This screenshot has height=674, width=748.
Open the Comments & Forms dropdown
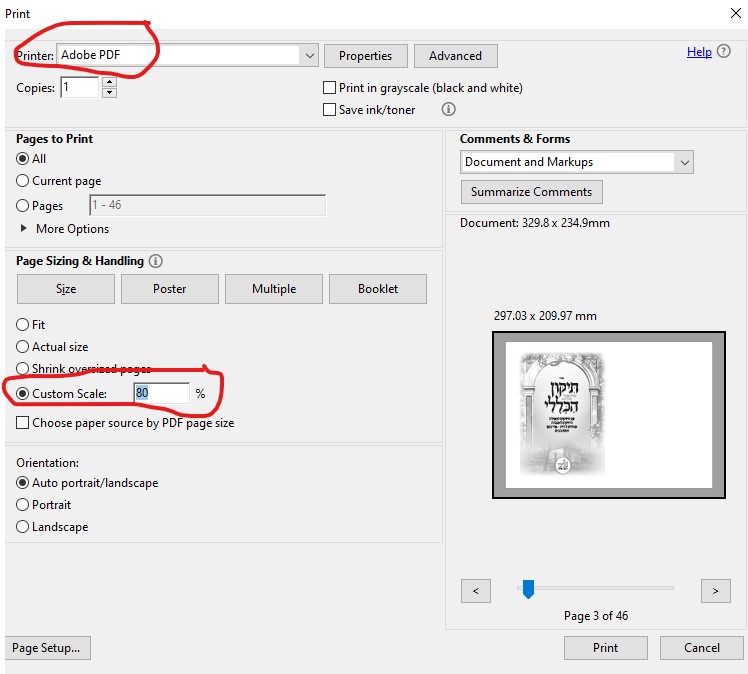pyautogui.click(x=684, y=162)
